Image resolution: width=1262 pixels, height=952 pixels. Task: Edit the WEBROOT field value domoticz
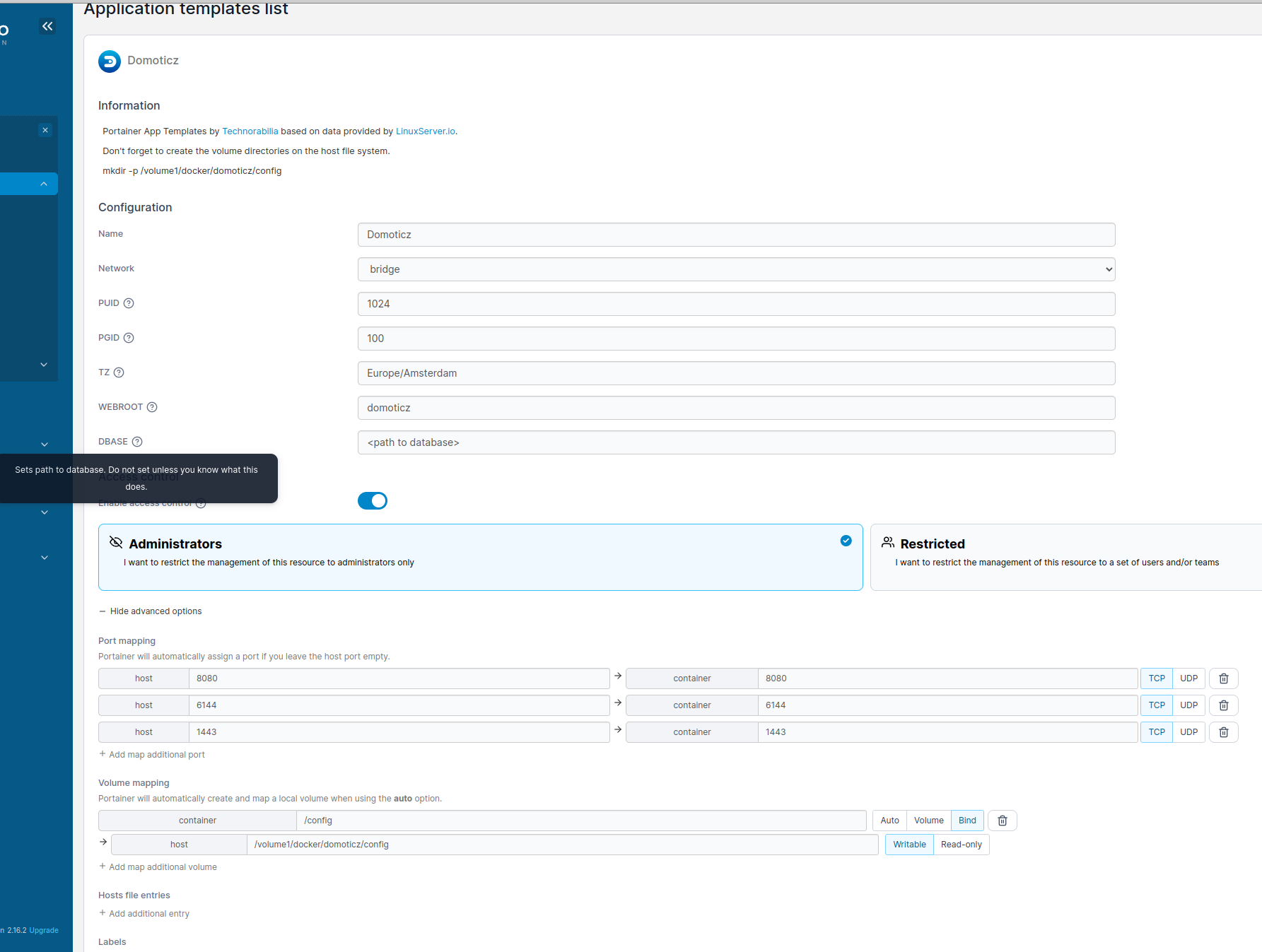coord(737,408)
